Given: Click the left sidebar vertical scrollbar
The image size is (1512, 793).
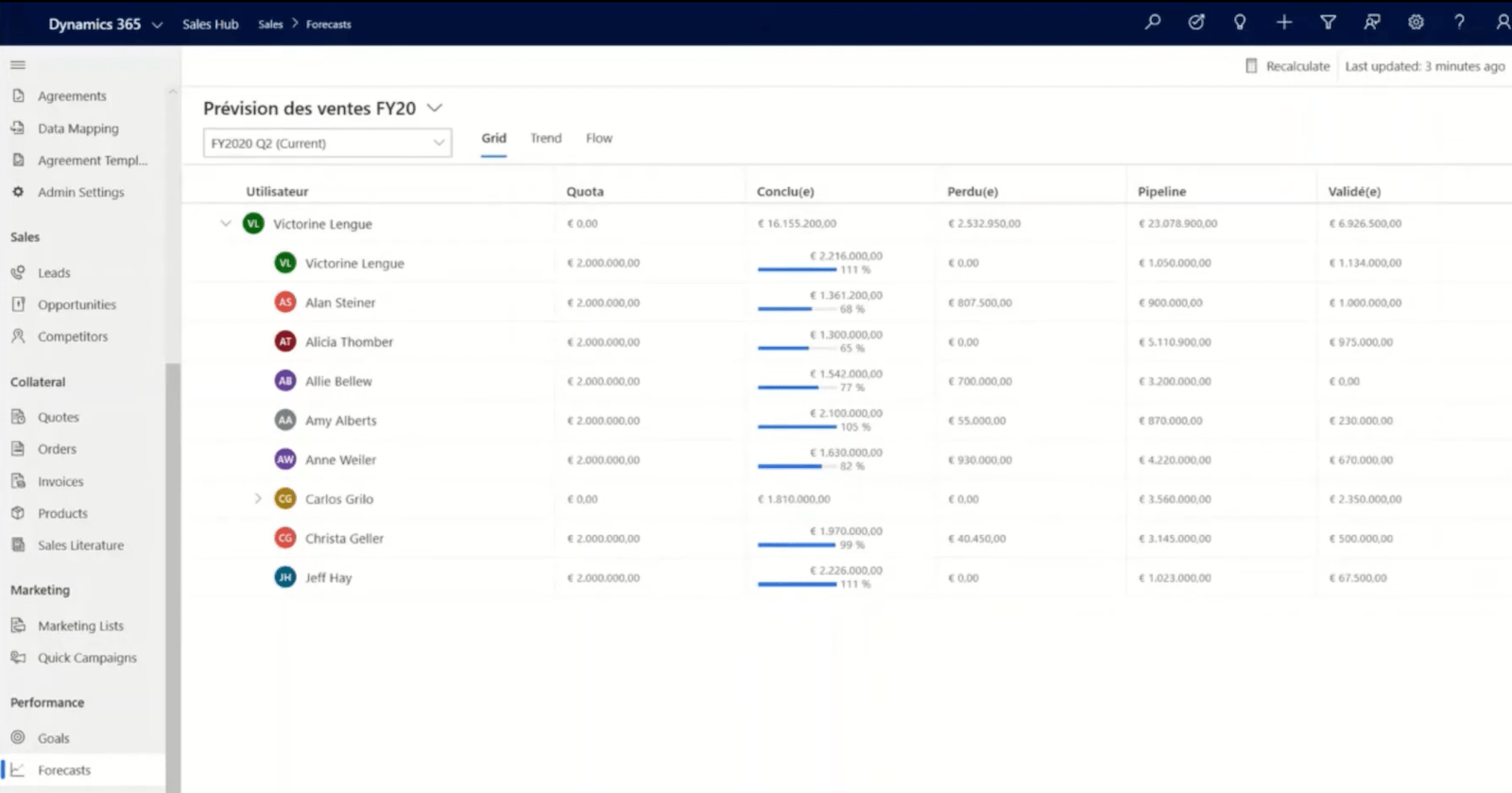Looking at the screenshot, I should pyautogui.click(x=172, y=567).
